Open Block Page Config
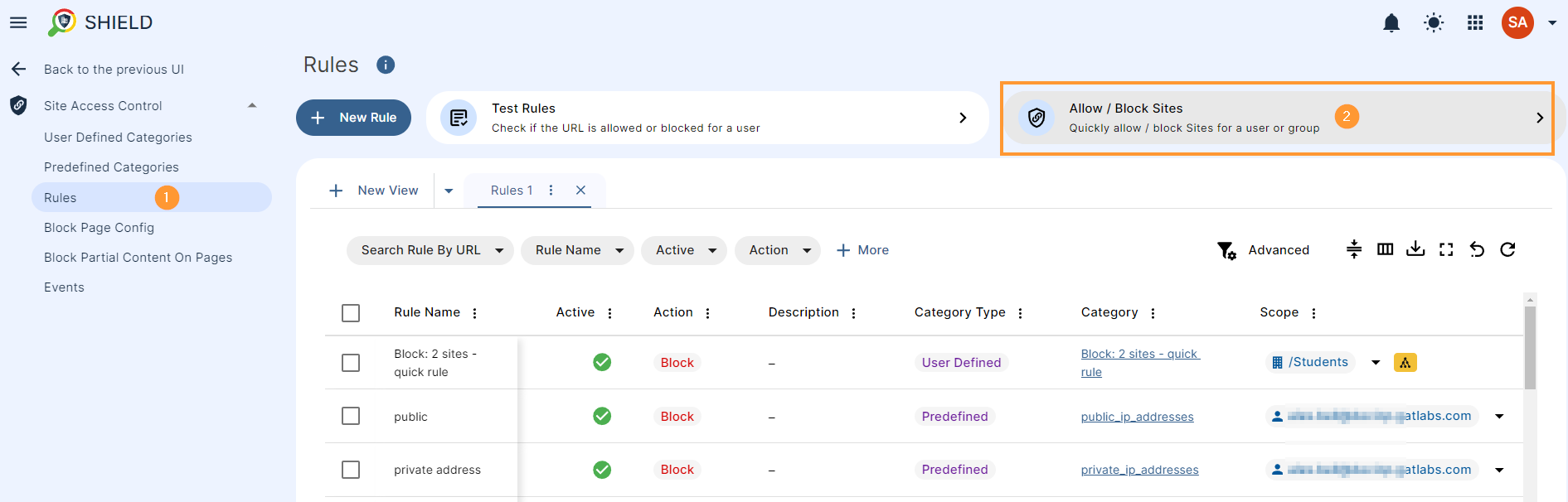The height and width of the screenshot is (502, 1568). coord(99,228)
